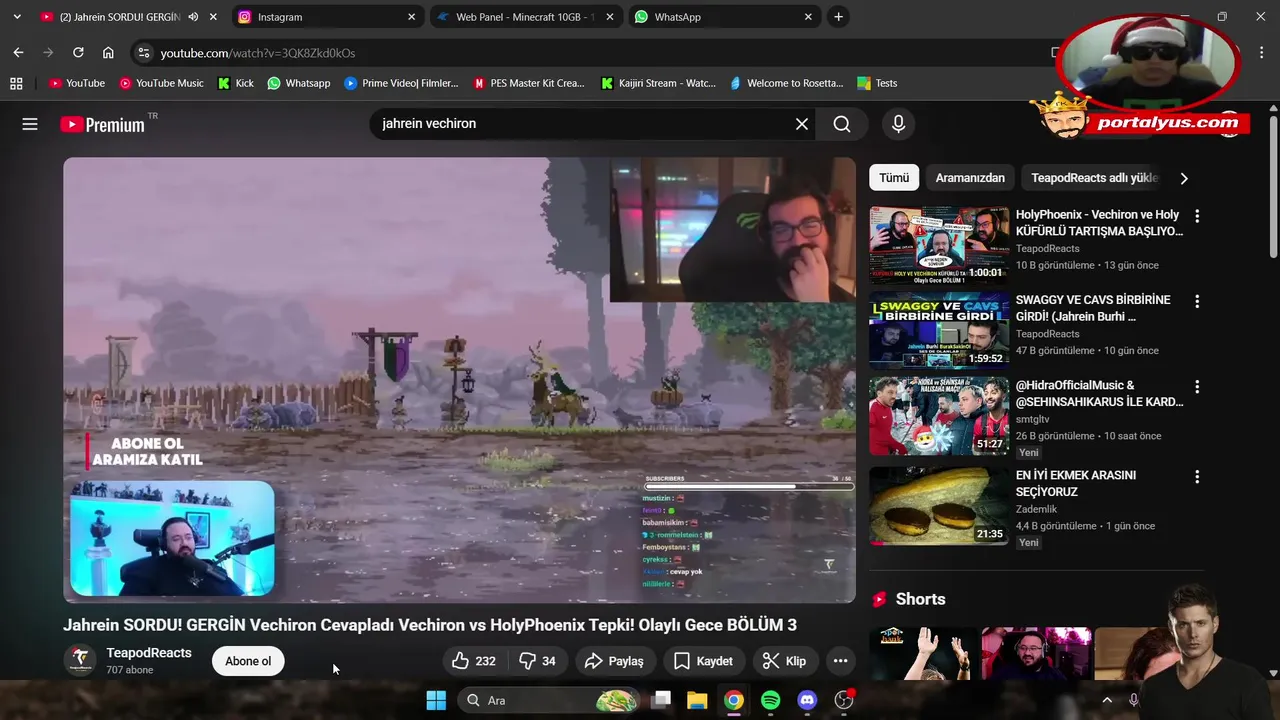
Task: Open Kaijiri Stream bookmark
Action: (x=658, y=83)
